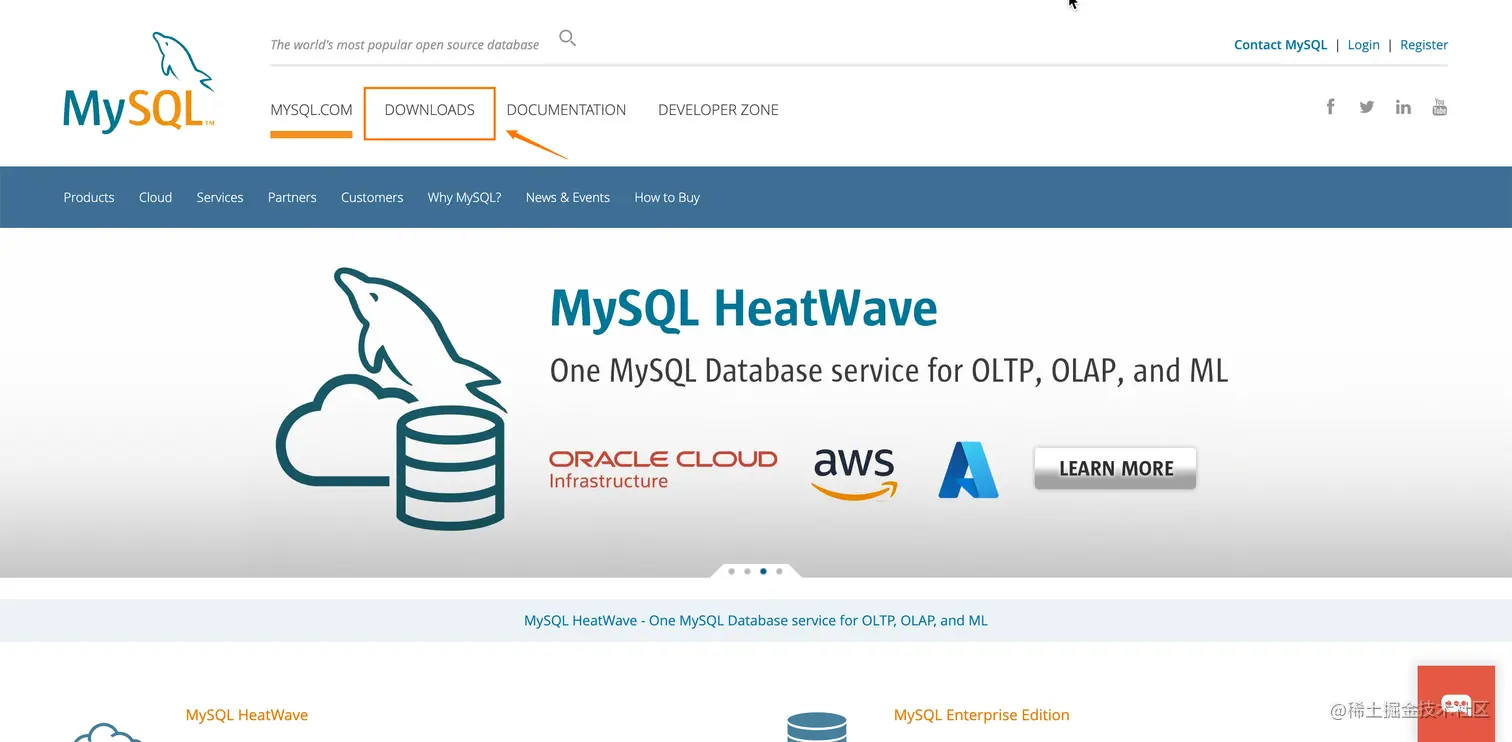This screenshot has width=1512, height=742.
Task: Open the Why MySQL? menu item
Action: 464,197
